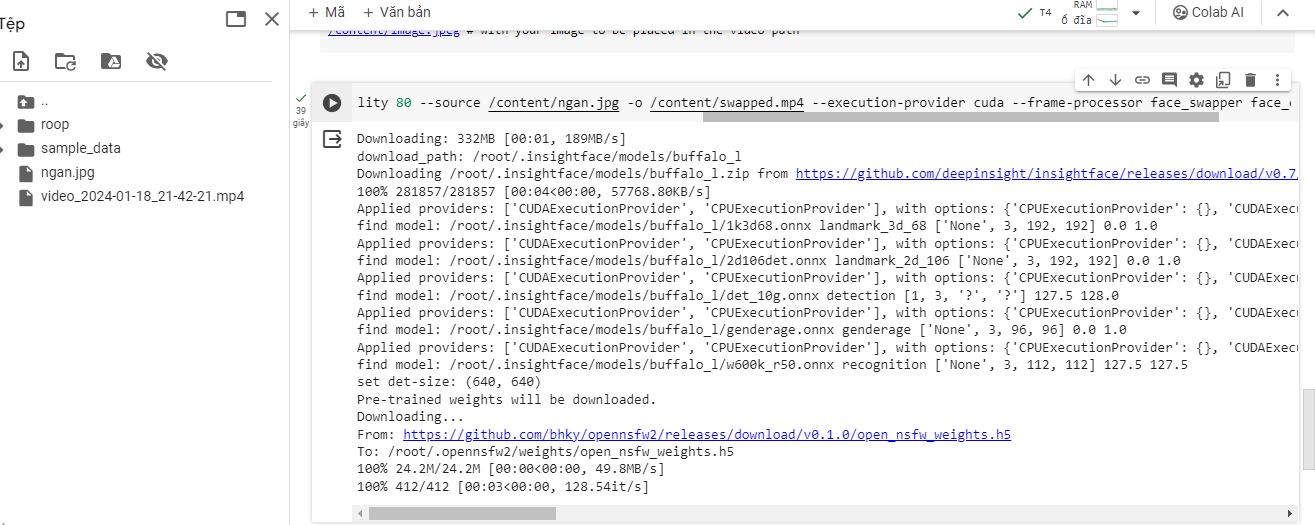Image resolution: width=1315 pixels, height=525 pixels.
Task: Move the cell up with arrow icon
Action: pos(1089,80)
